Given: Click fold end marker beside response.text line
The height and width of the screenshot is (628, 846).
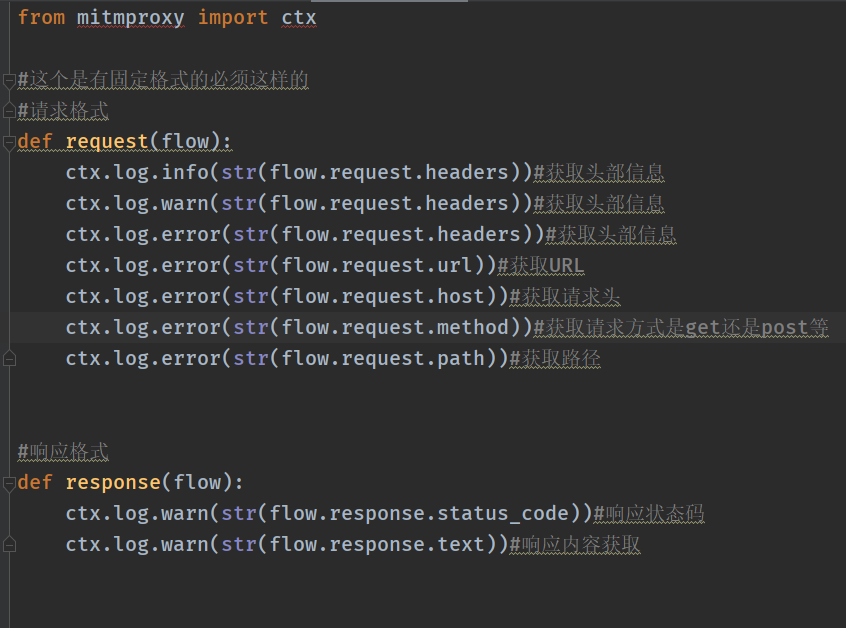Looking at the screenshot, I should coord(9,545).
